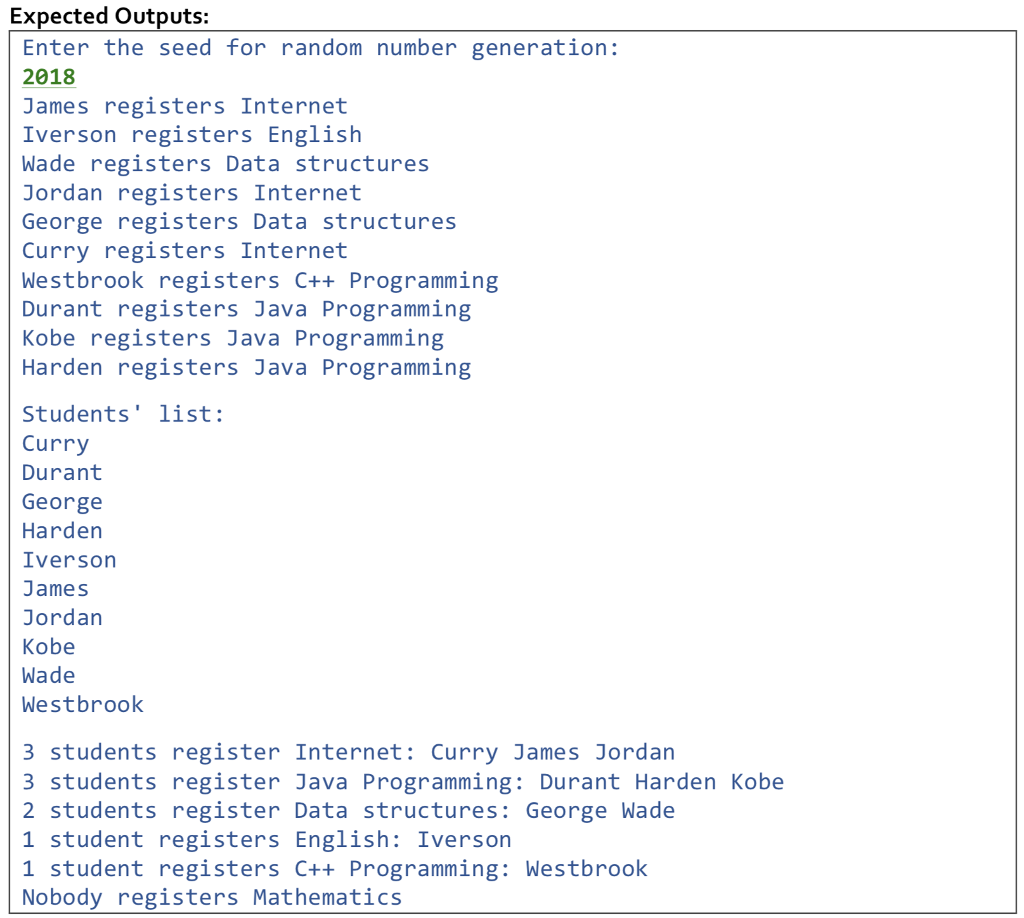1024x918 pixels.
Task: Select 'Durant' in the students' list
Action: [x=62, y=473]
